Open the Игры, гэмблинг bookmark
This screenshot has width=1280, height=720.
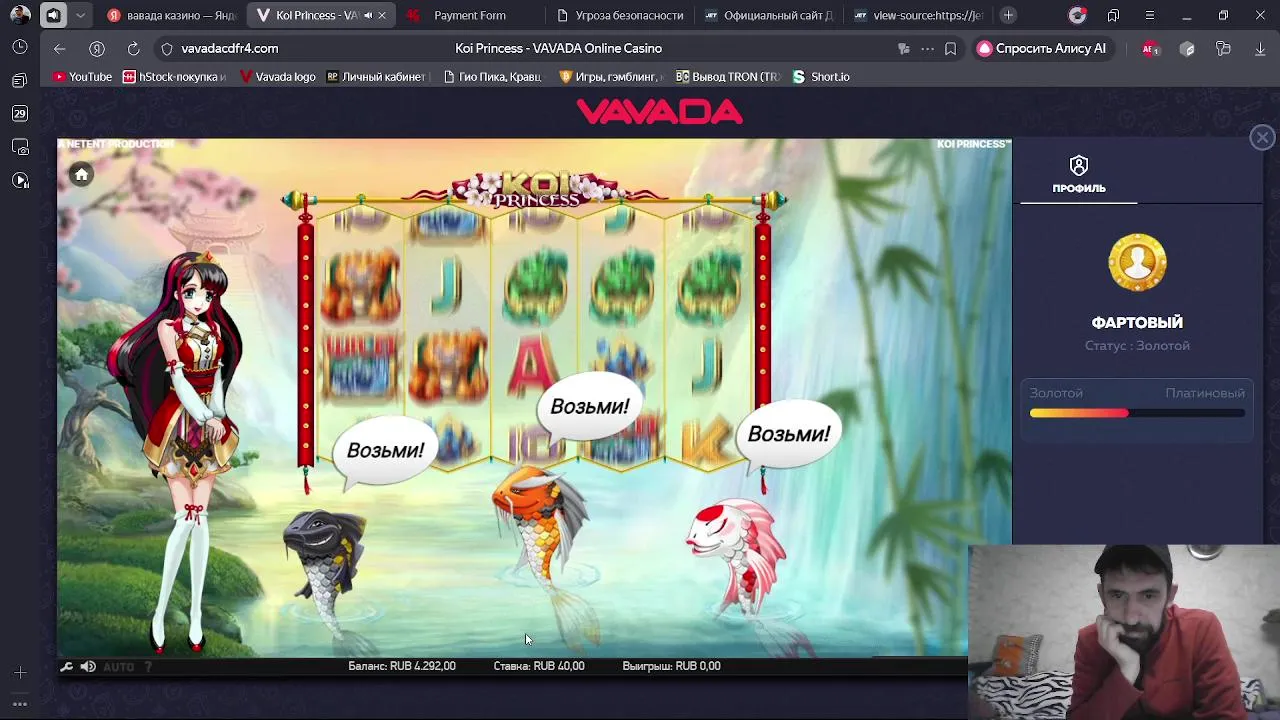pyautogui.click(x=609, y=76)
